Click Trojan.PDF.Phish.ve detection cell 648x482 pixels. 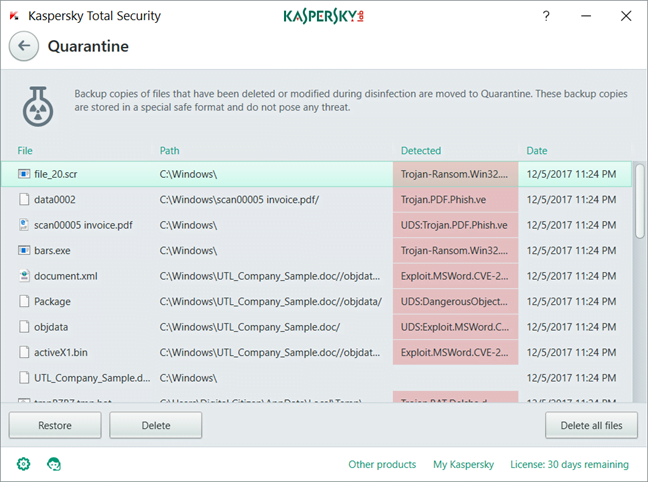click(x=455, y=200)
